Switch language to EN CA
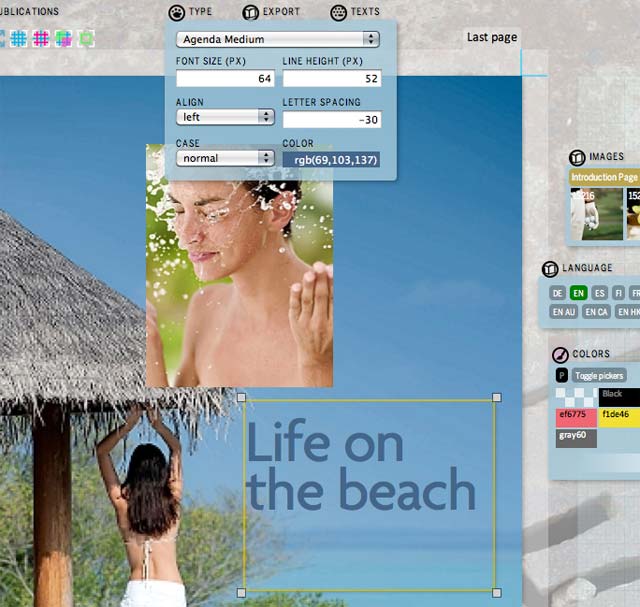Screen dimensions: 640x607 tap(596, 312)
